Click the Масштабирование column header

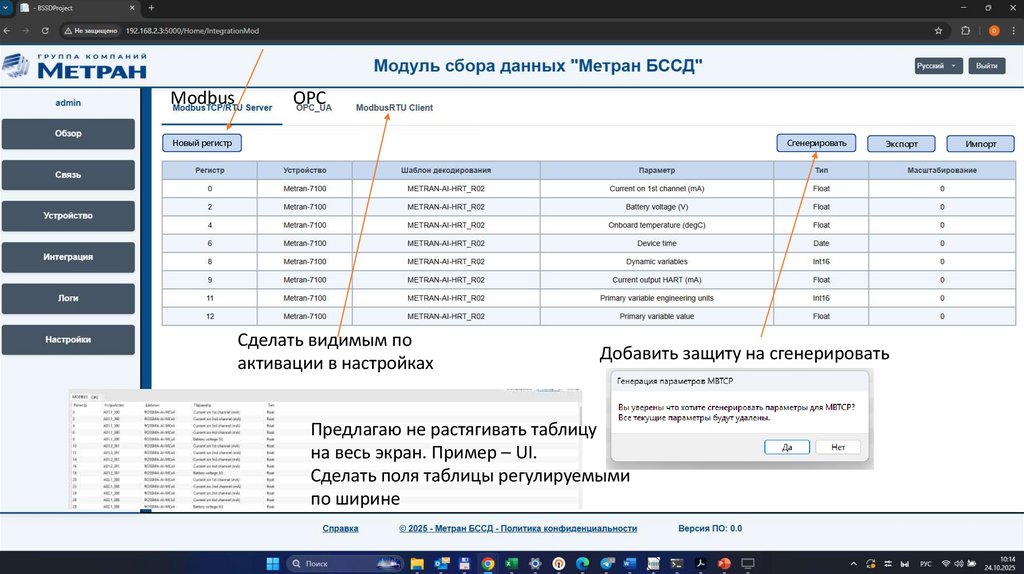point(942,170)
